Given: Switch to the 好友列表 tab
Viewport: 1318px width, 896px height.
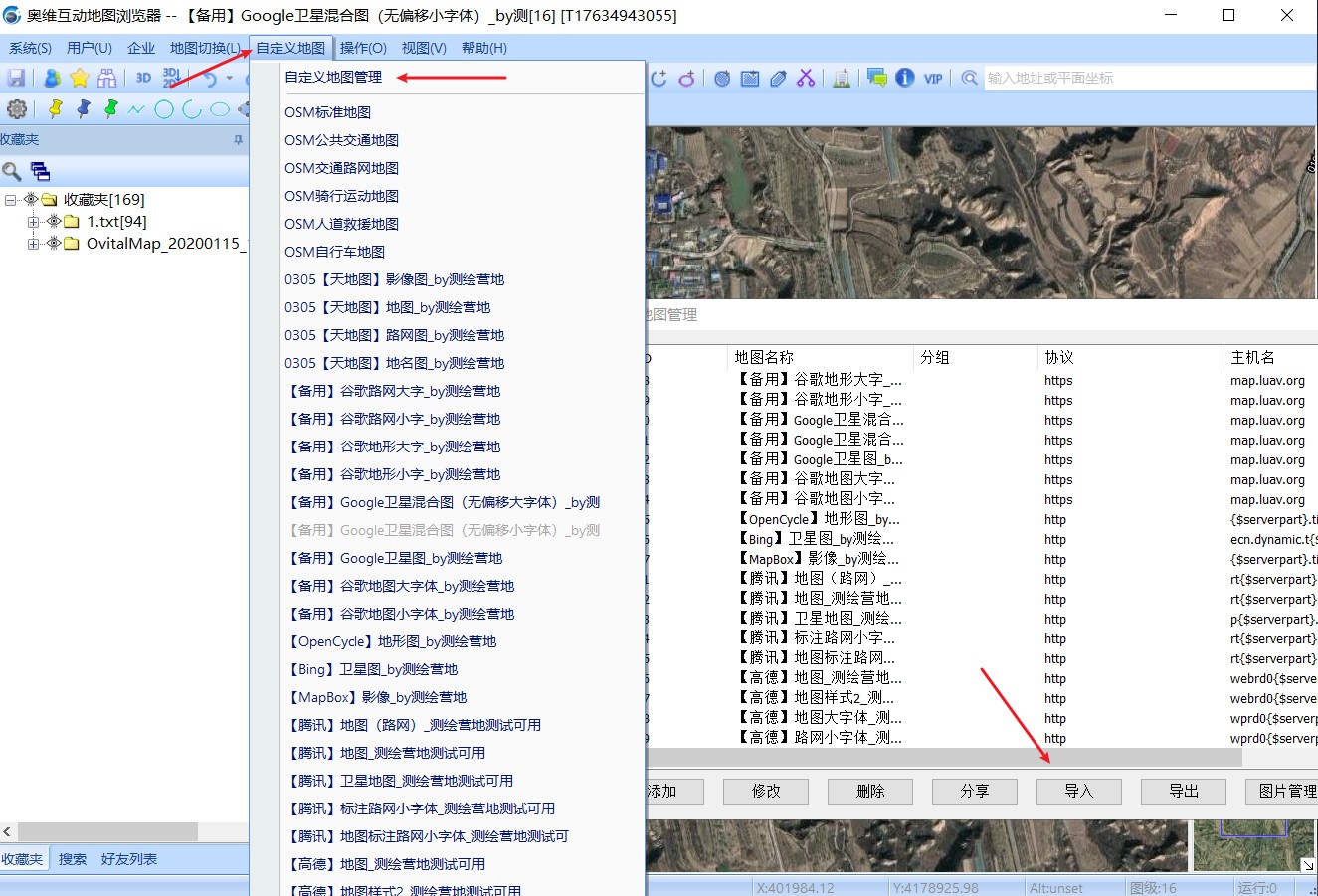Looking at the screenshot, I should [x=129, y=859].
